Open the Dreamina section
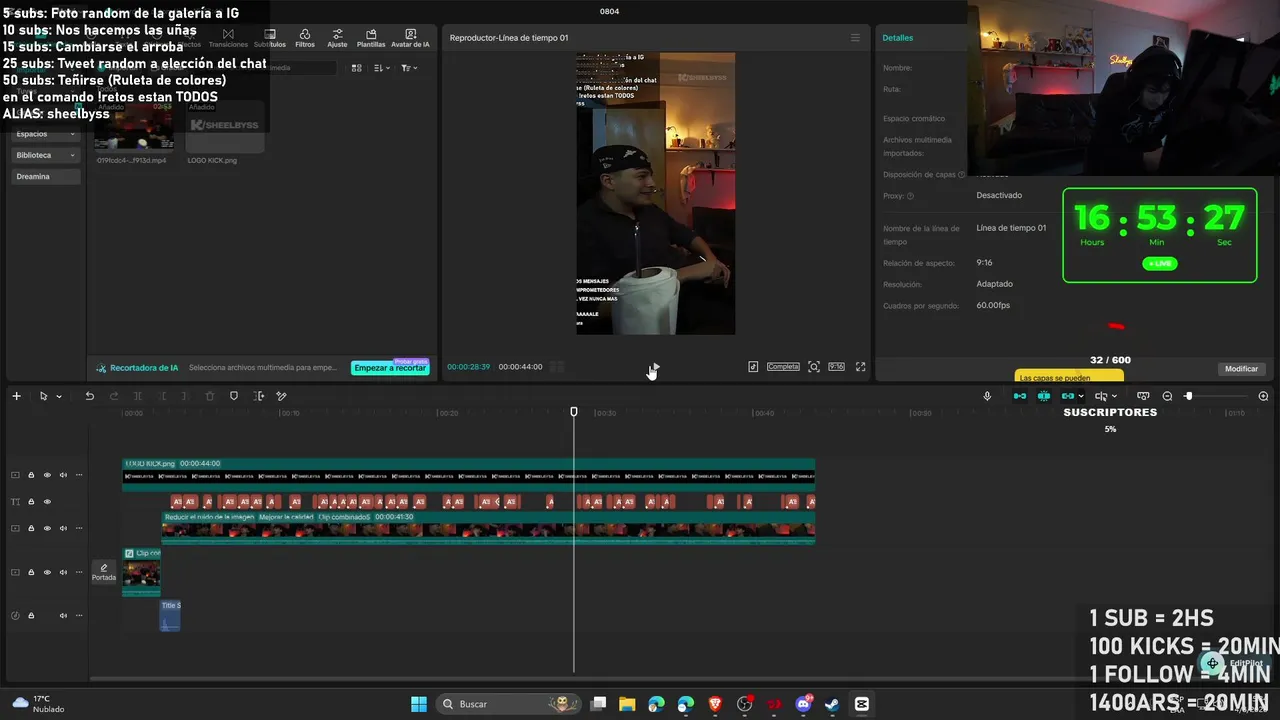Viewport: 1280px width, 720px height. 46,176
